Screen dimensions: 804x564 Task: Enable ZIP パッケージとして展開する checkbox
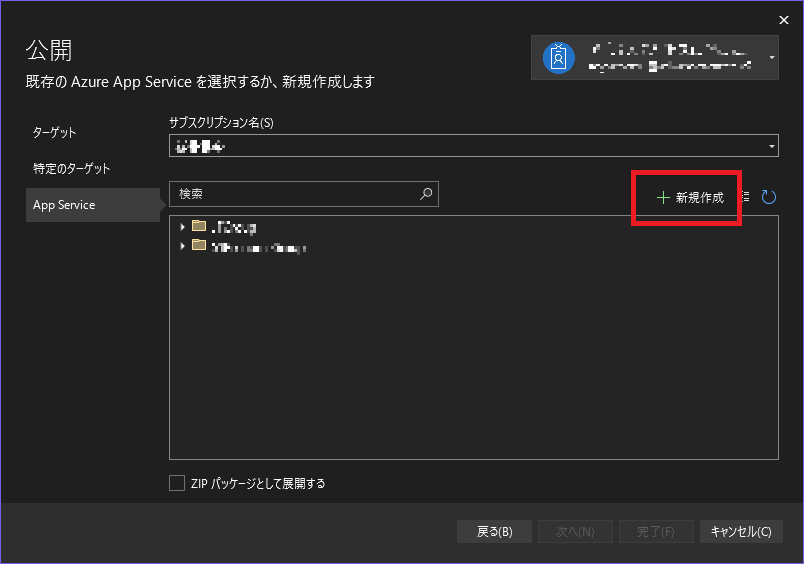point(177,483)
